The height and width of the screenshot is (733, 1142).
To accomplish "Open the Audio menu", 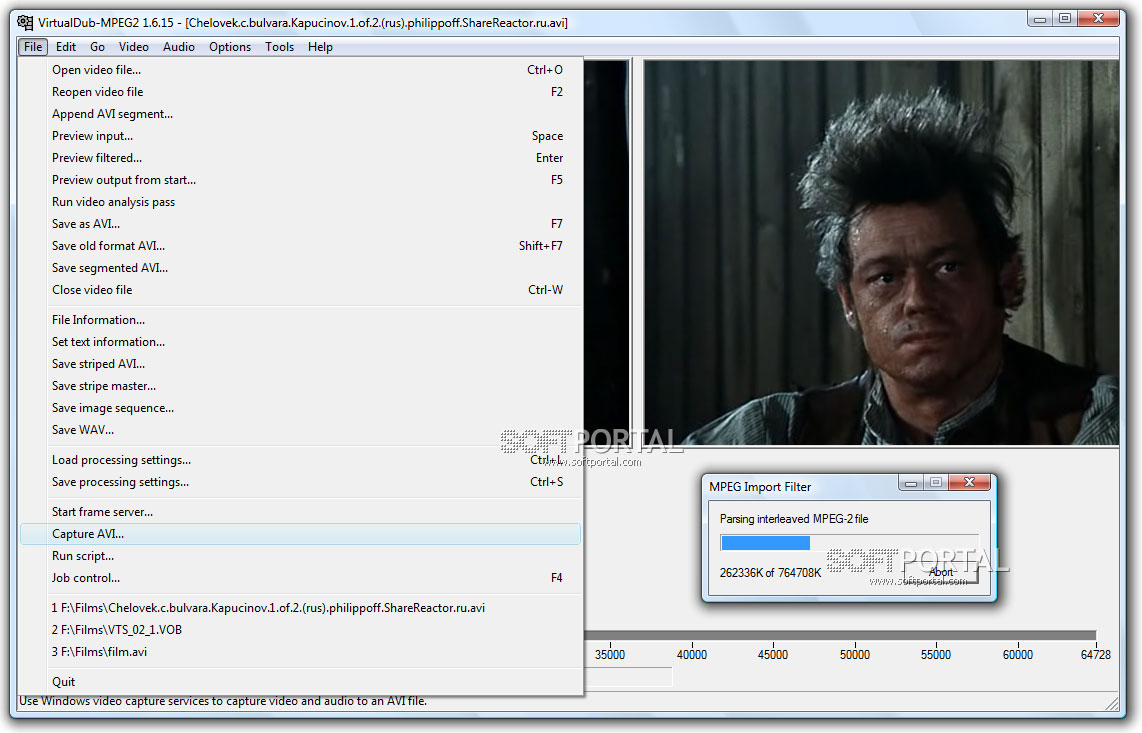I will (179, 47).
